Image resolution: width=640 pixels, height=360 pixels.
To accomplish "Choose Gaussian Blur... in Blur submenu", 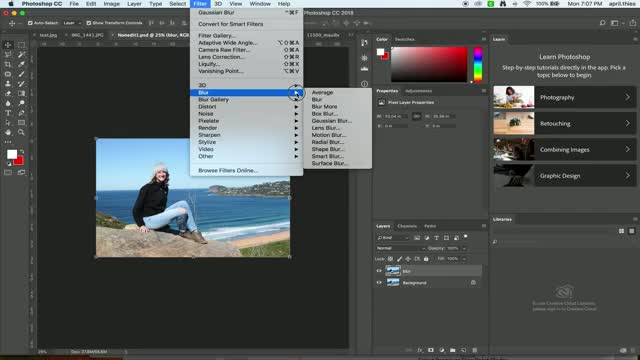I will click(331, 121).
